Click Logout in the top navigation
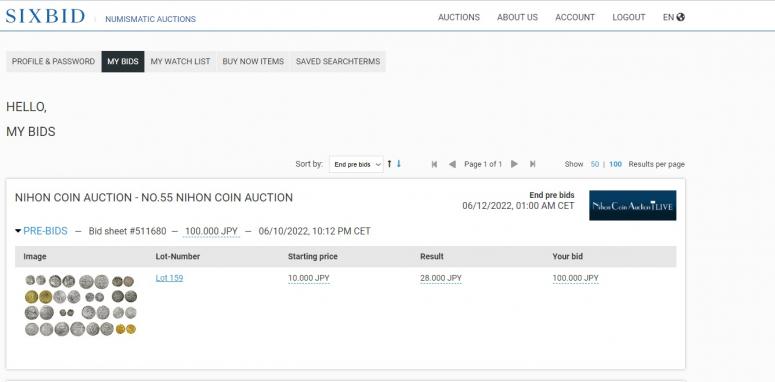This screenshot has width=775, height=382. 629,17
